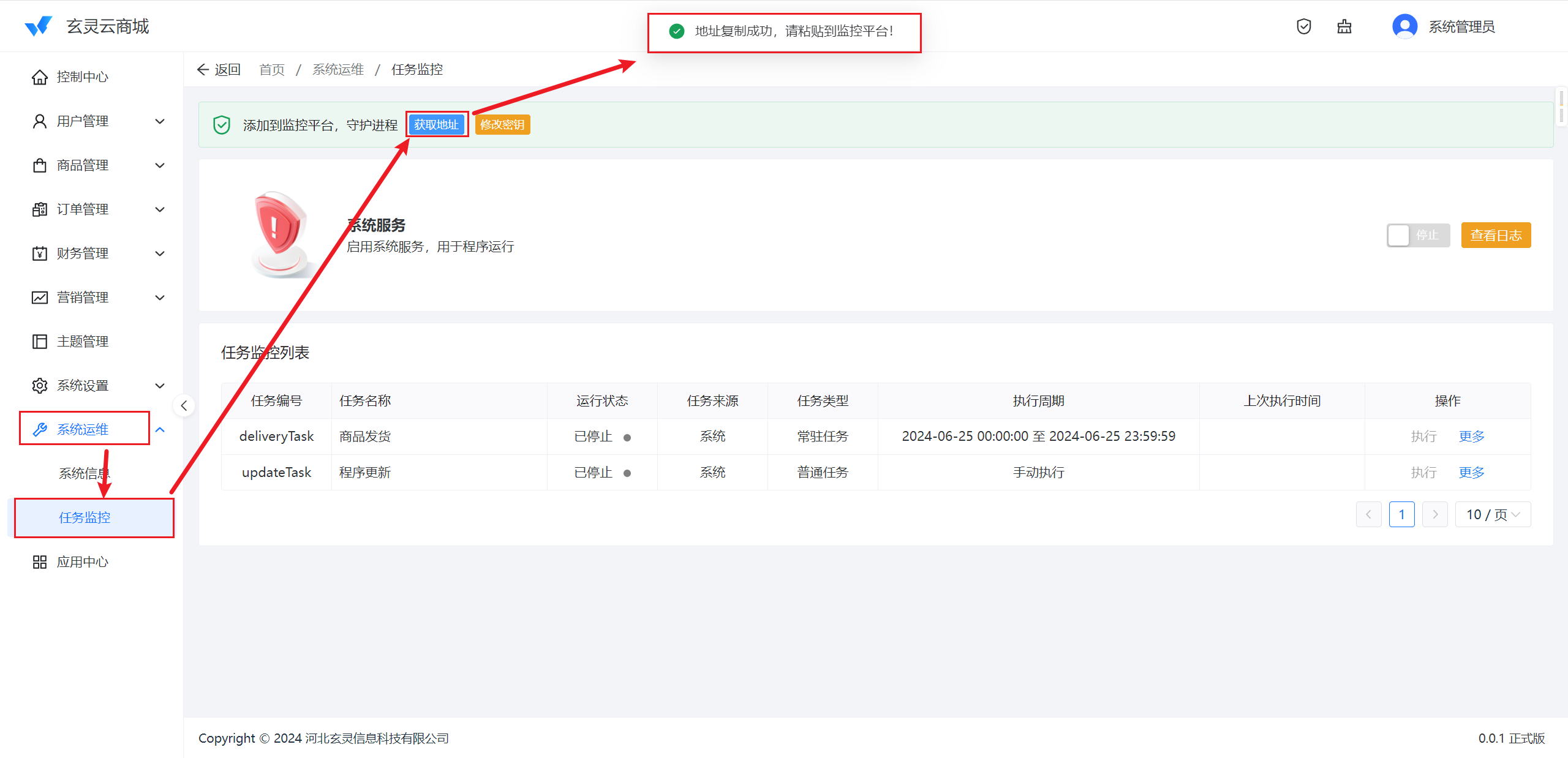Expand the 订单管理 menu chevron
Screen dimensions: 1568x758
pyautogui.click(x=160, y=209)
